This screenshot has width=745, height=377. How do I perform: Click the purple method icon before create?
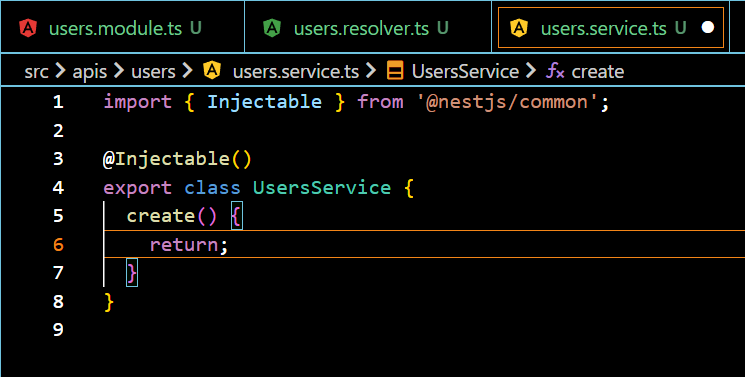pyautogui.click(x=555, y=71)
